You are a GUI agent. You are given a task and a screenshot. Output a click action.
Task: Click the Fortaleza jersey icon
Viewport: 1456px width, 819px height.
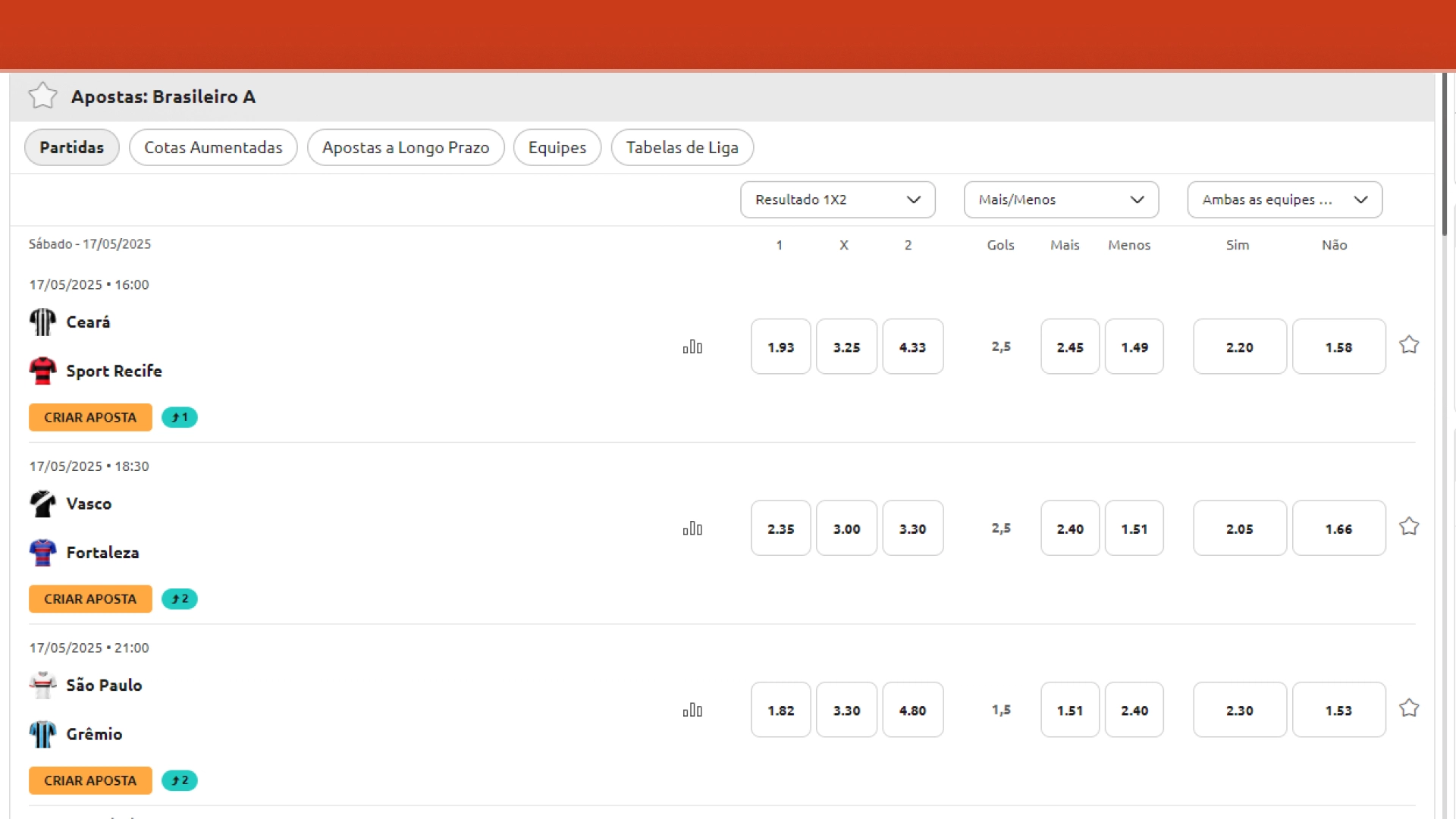[42, 552]
